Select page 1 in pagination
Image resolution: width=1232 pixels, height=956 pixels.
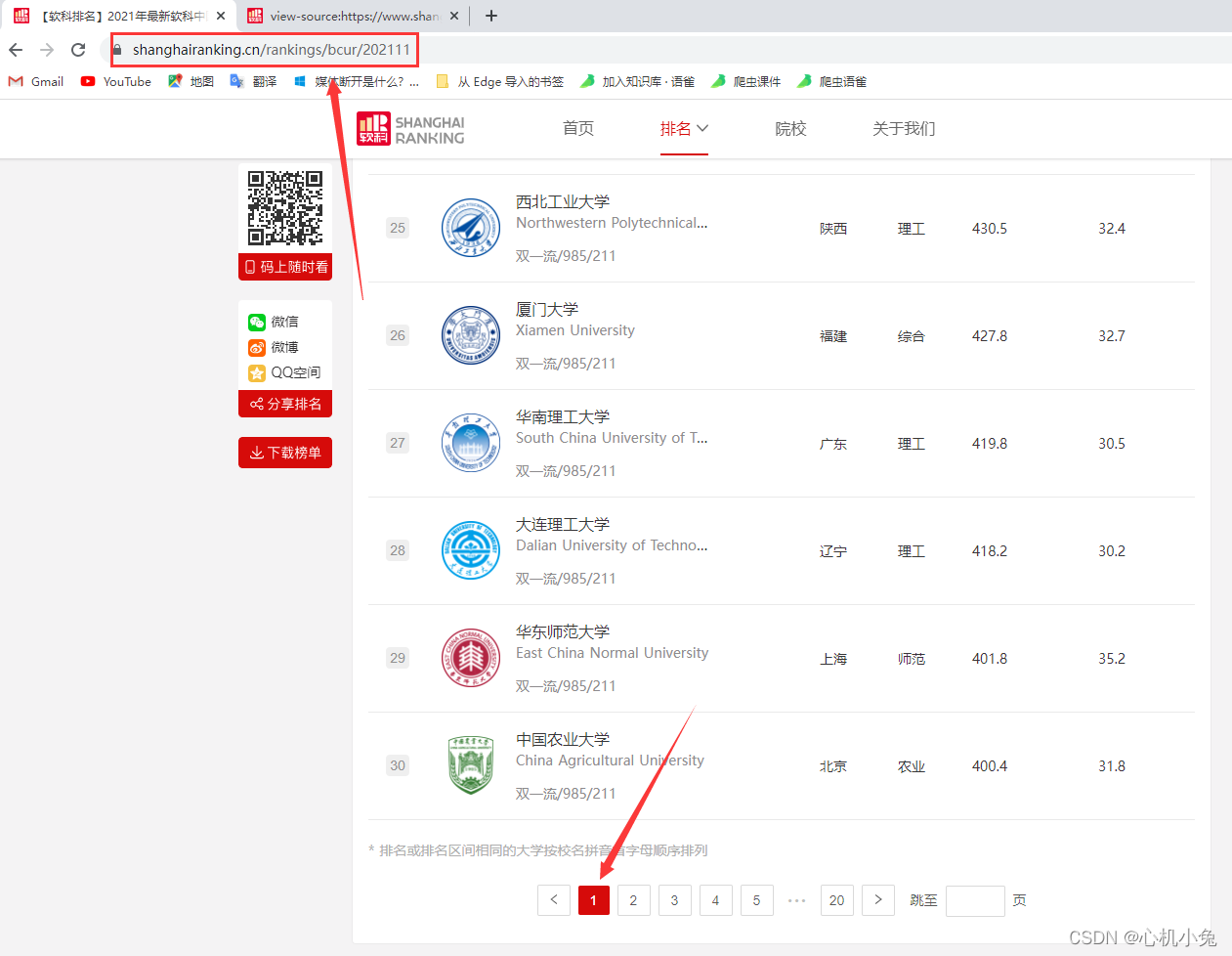pos(594,900)
